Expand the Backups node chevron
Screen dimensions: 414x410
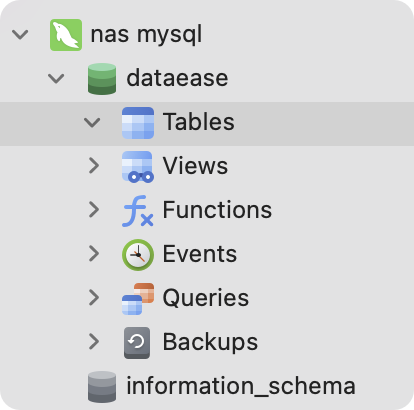pyautogui.click(x=94, y=342)
